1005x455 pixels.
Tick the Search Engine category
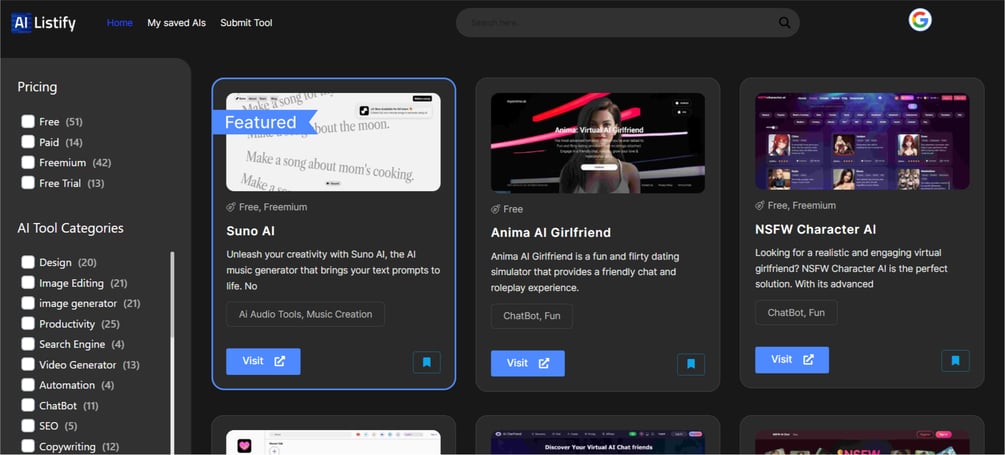click(28, 344)
